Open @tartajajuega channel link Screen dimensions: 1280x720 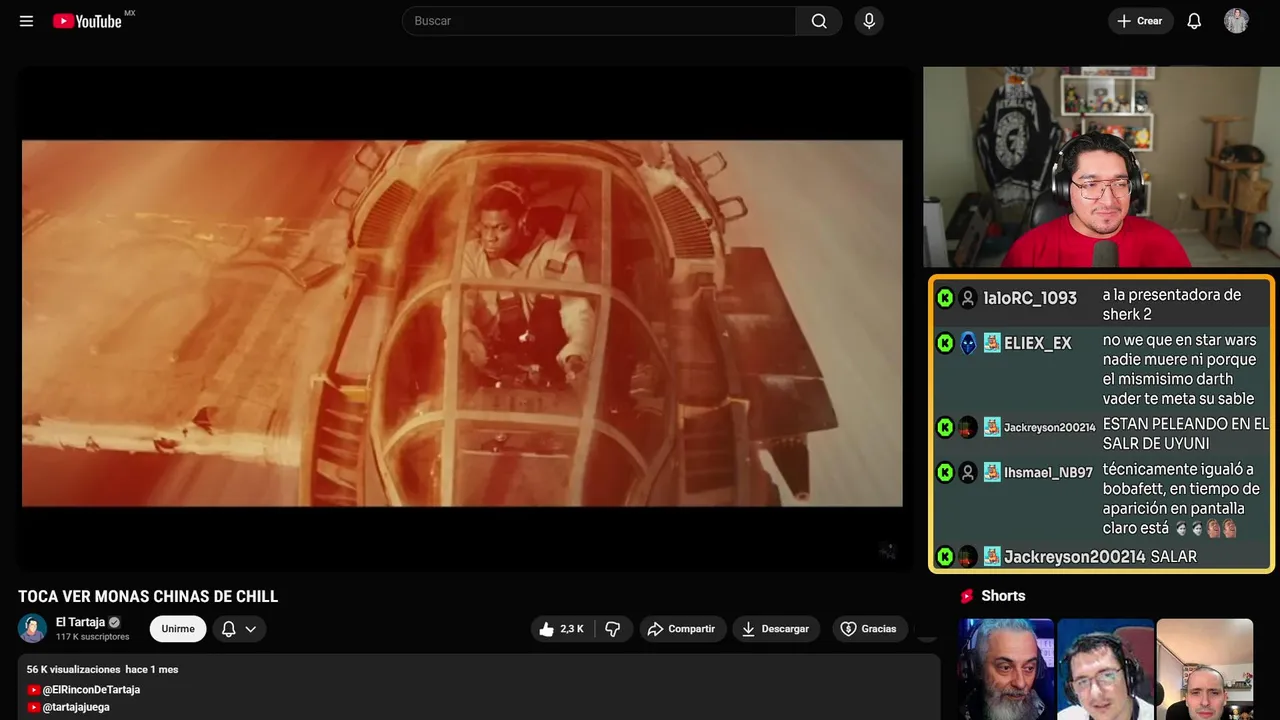[76, 707]
